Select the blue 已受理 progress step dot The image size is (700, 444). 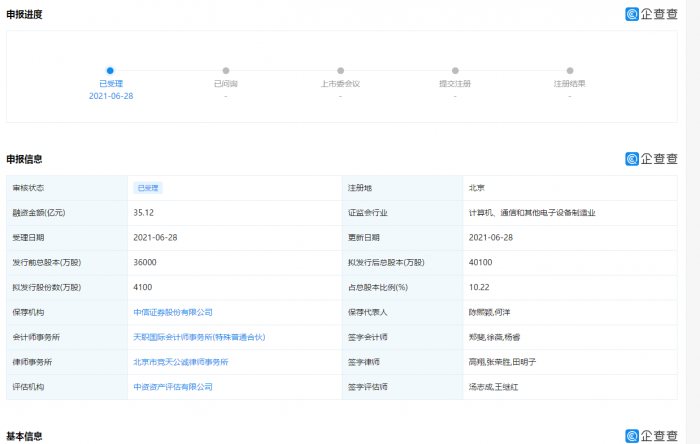pyautogui.click(x=110, y=71)
